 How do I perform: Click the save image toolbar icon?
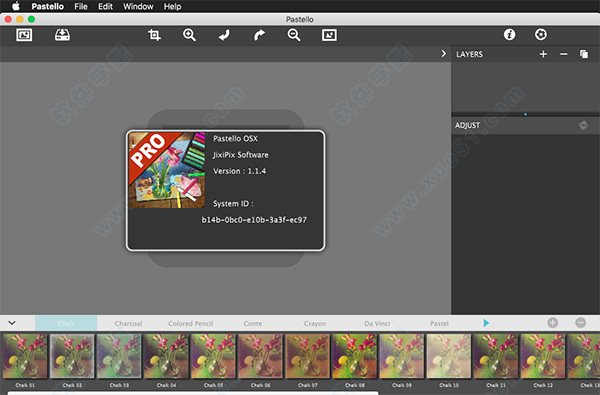point(62,35)
